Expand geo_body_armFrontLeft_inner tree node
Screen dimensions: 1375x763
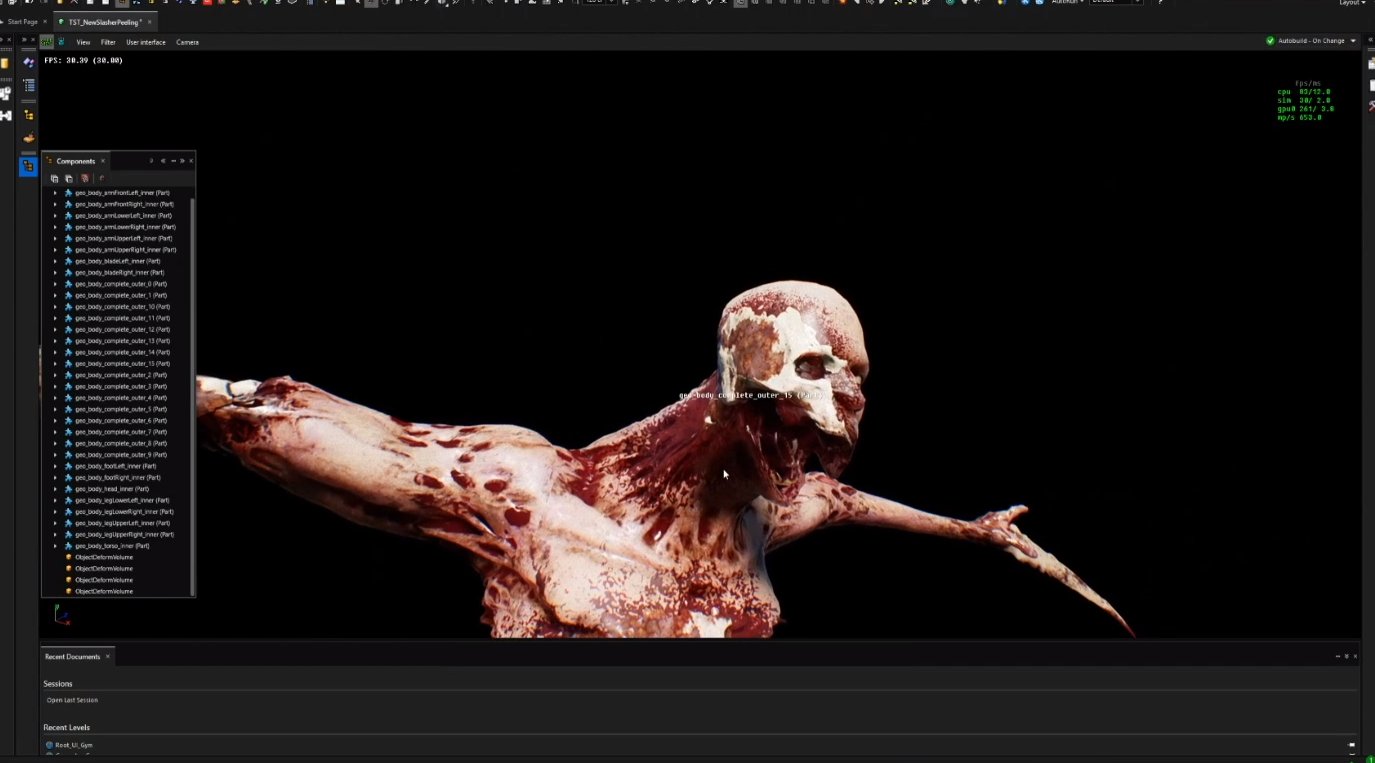pyautogui.click(x=55, y=193)
